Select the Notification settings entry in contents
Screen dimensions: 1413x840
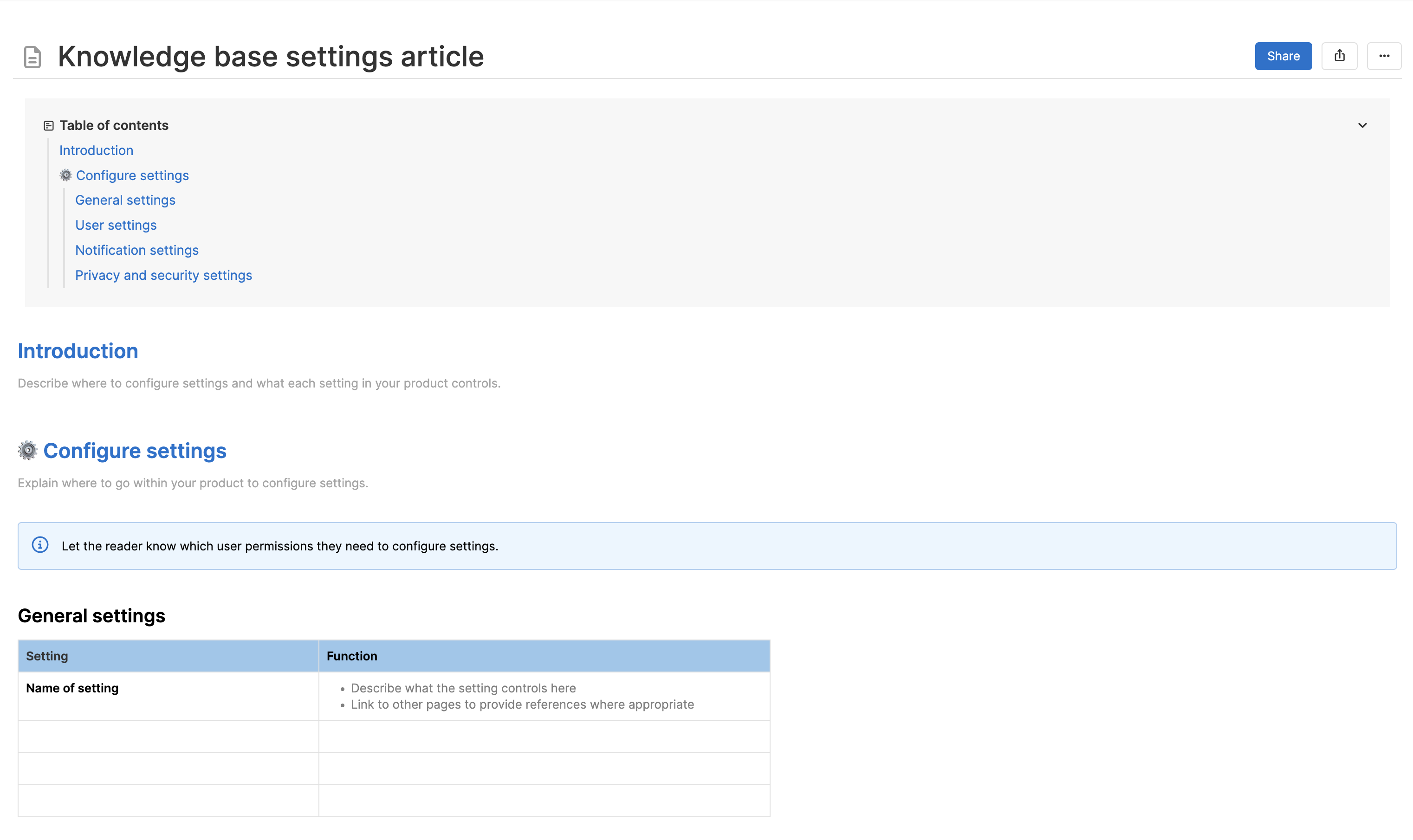click(136, 250)
